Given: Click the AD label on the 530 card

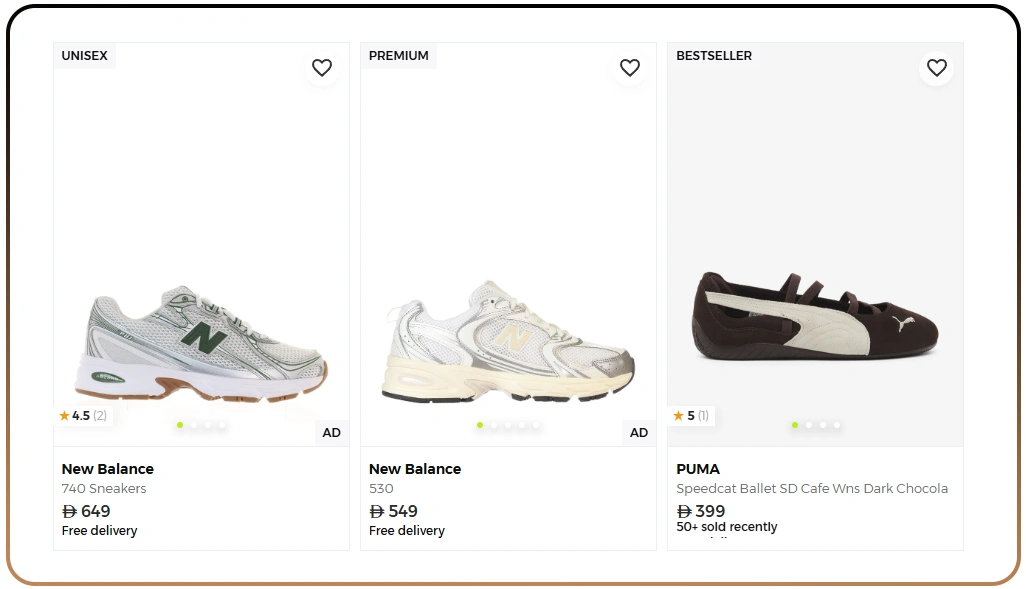Looking at the screenshot, I should click(639, 433).
